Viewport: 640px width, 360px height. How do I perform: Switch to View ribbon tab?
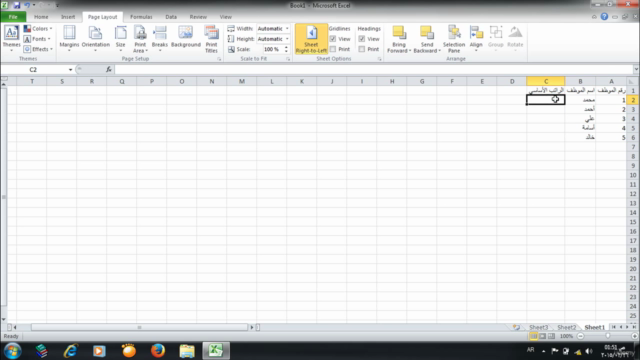coord(225,17)
